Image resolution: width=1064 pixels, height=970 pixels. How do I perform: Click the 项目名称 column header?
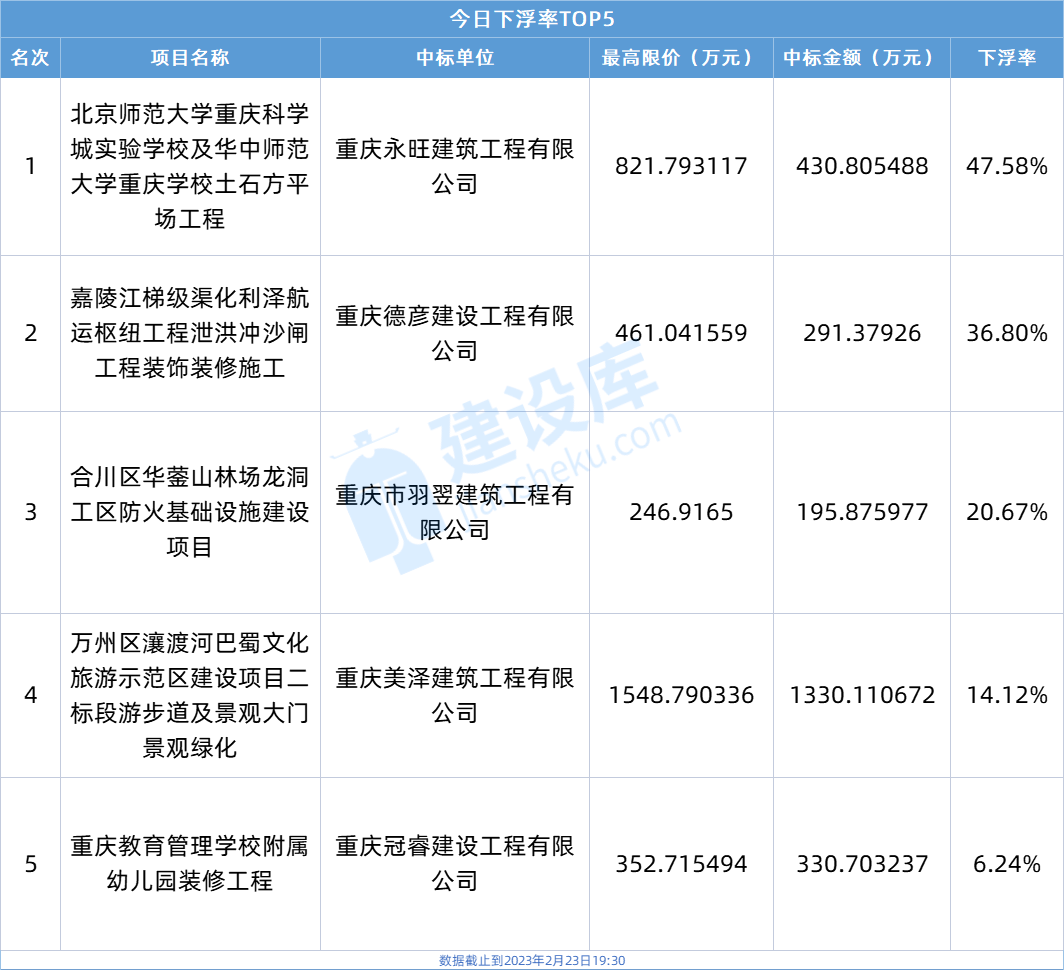(192, 58)
